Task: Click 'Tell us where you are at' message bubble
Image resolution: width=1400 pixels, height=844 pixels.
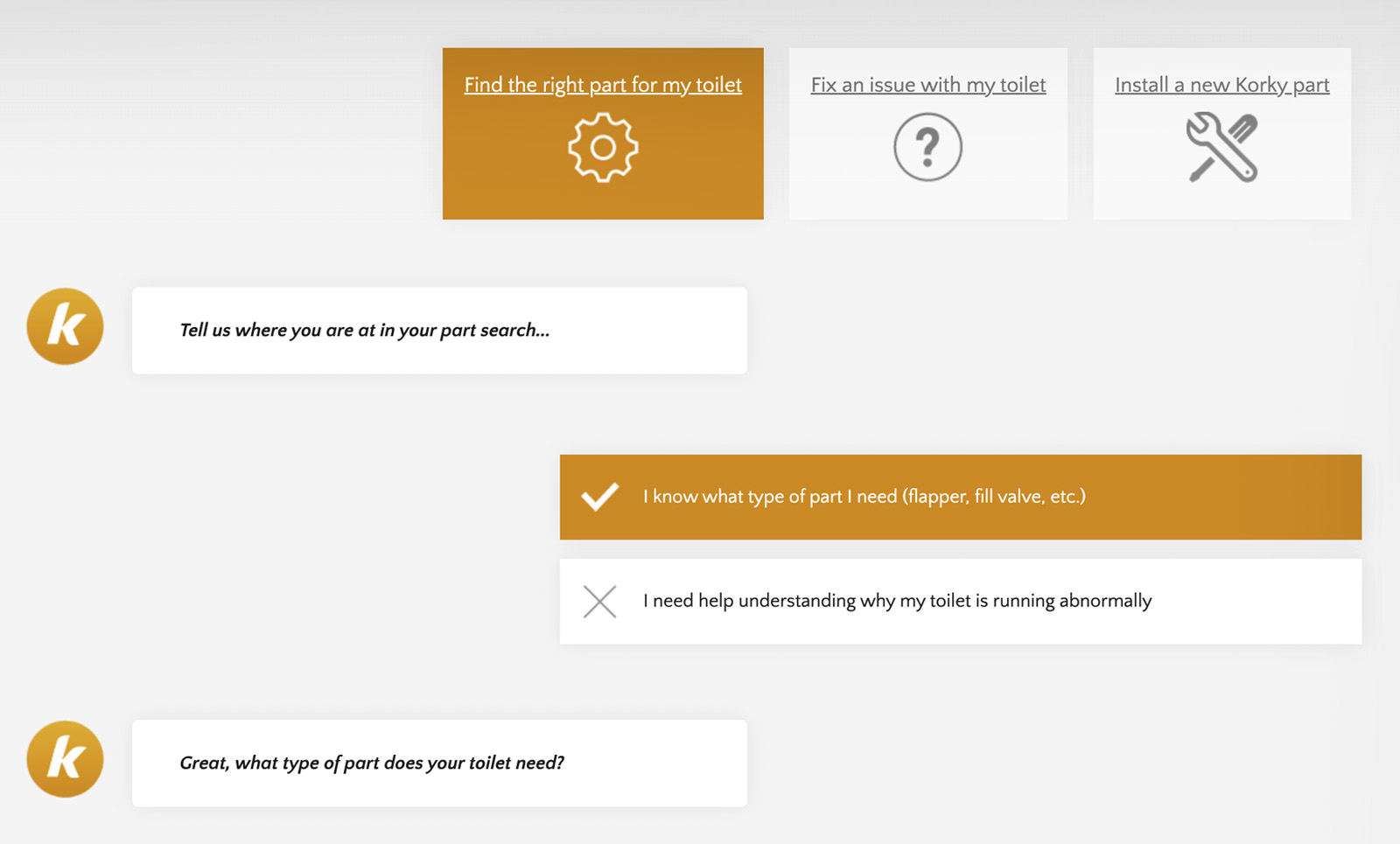Action: [439, 331]
